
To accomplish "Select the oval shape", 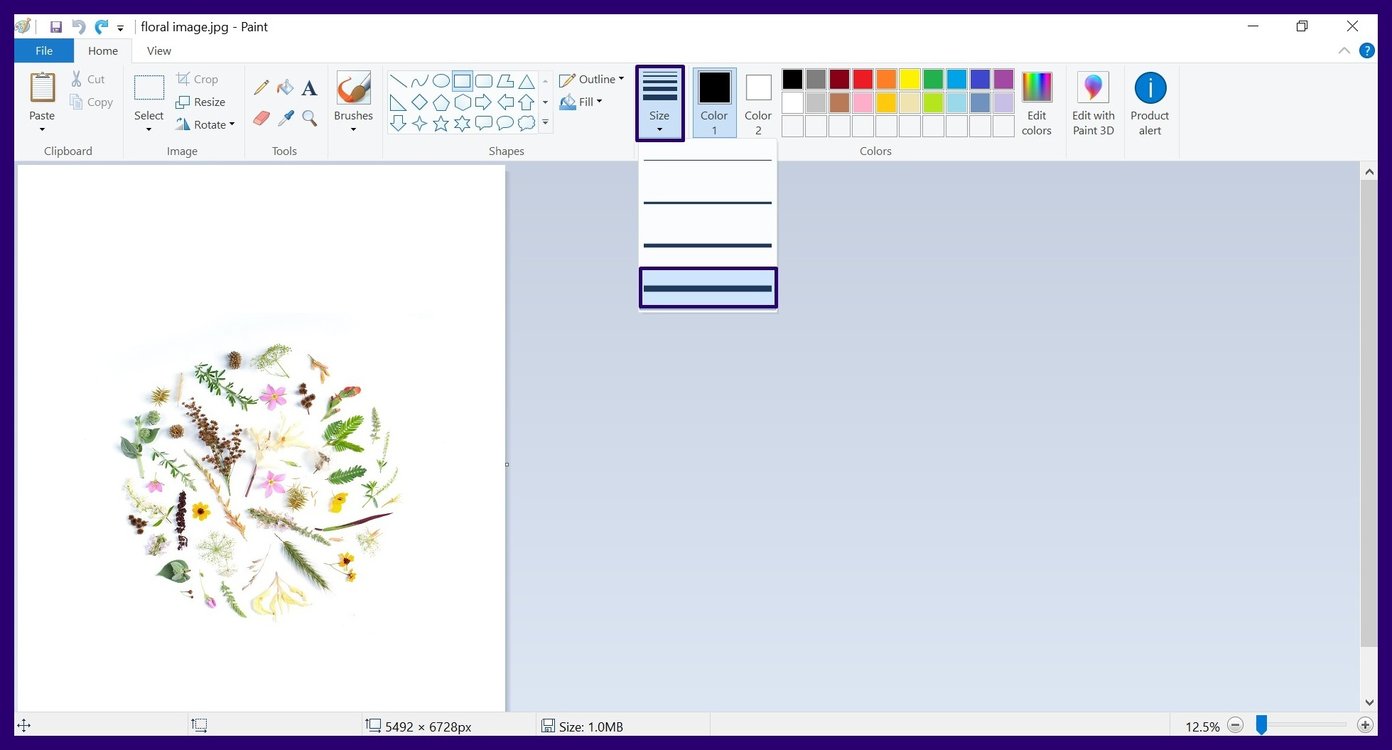I will coord(441,81).
